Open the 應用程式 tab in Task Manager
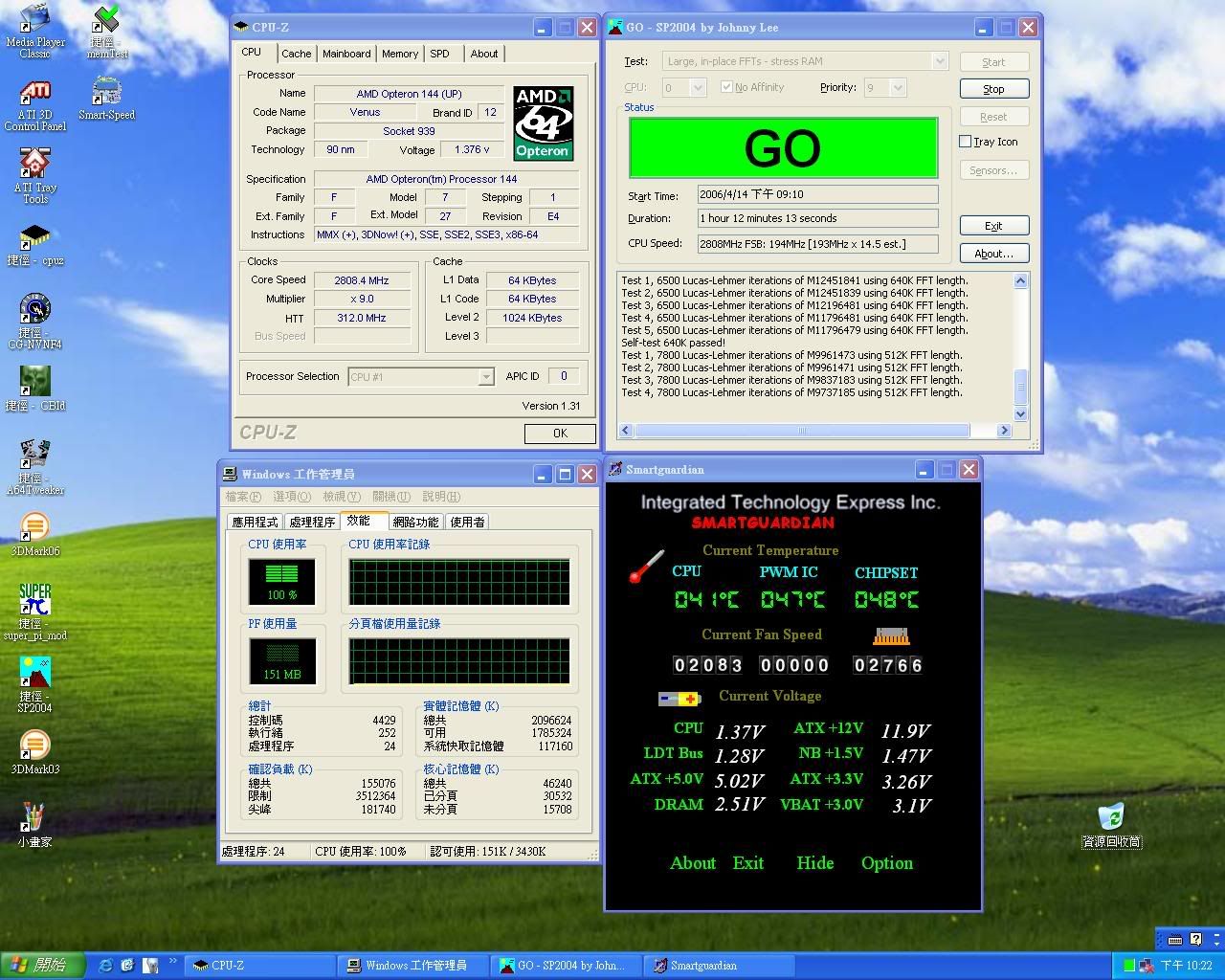This screenshot has width=1225, height=980. [x=255, y=523]
